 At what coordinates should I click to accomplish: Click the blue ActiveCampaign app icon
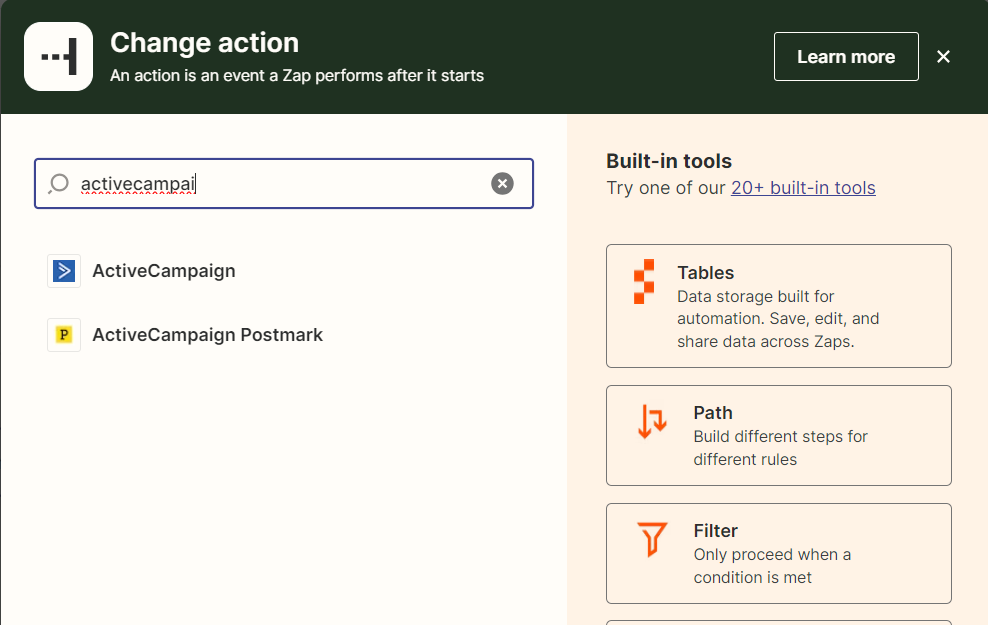point(64,271)
